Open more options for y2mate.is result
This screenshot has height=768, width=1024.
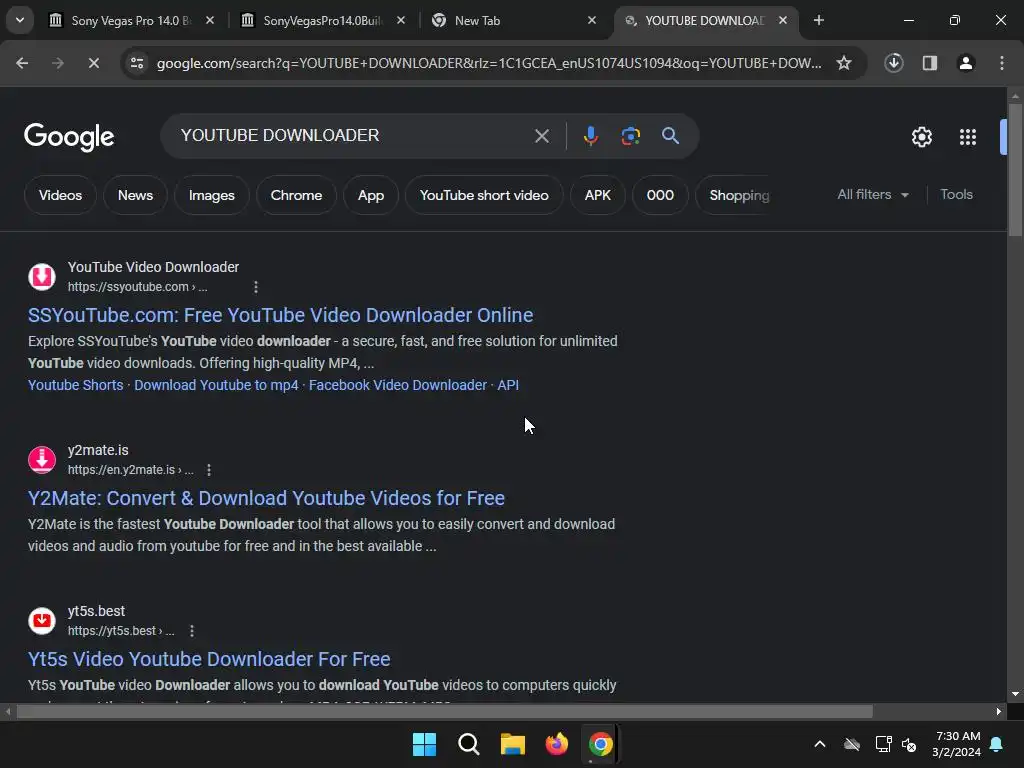click(209, 470)
